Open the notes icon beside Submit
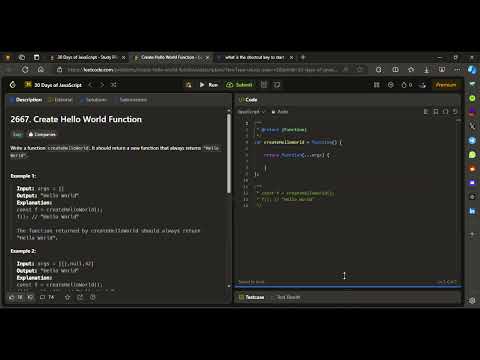Image resolution: width=480 pixels, height=360 pixels. pos(264,85)
